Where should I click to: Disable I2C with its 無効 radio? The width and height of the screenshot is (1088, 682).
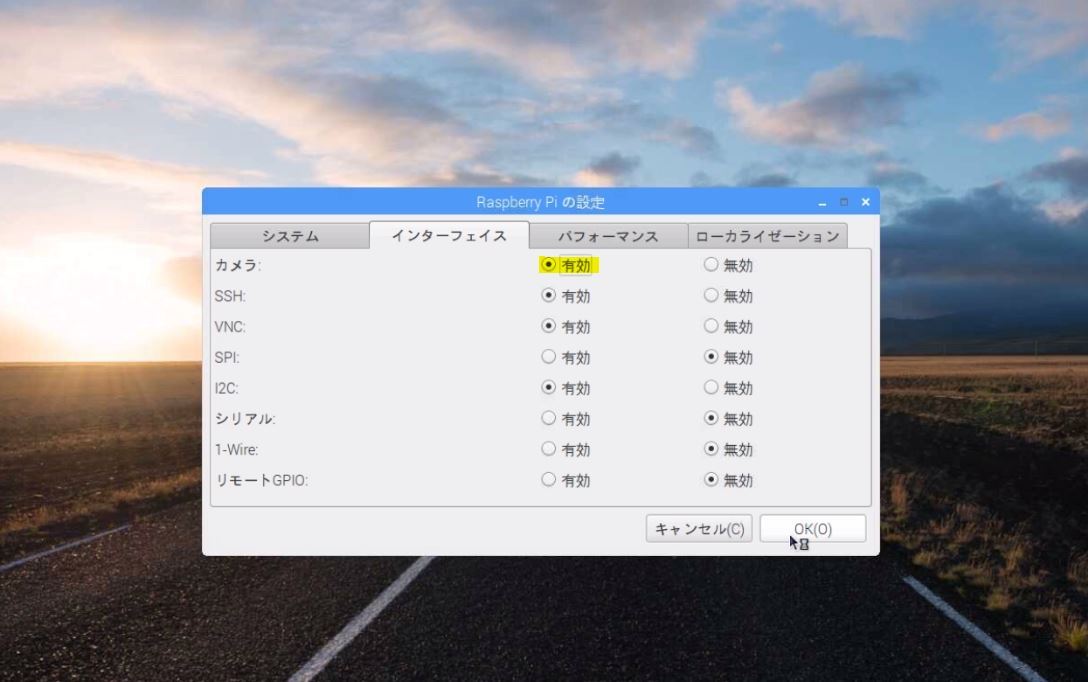pos(711,388)
